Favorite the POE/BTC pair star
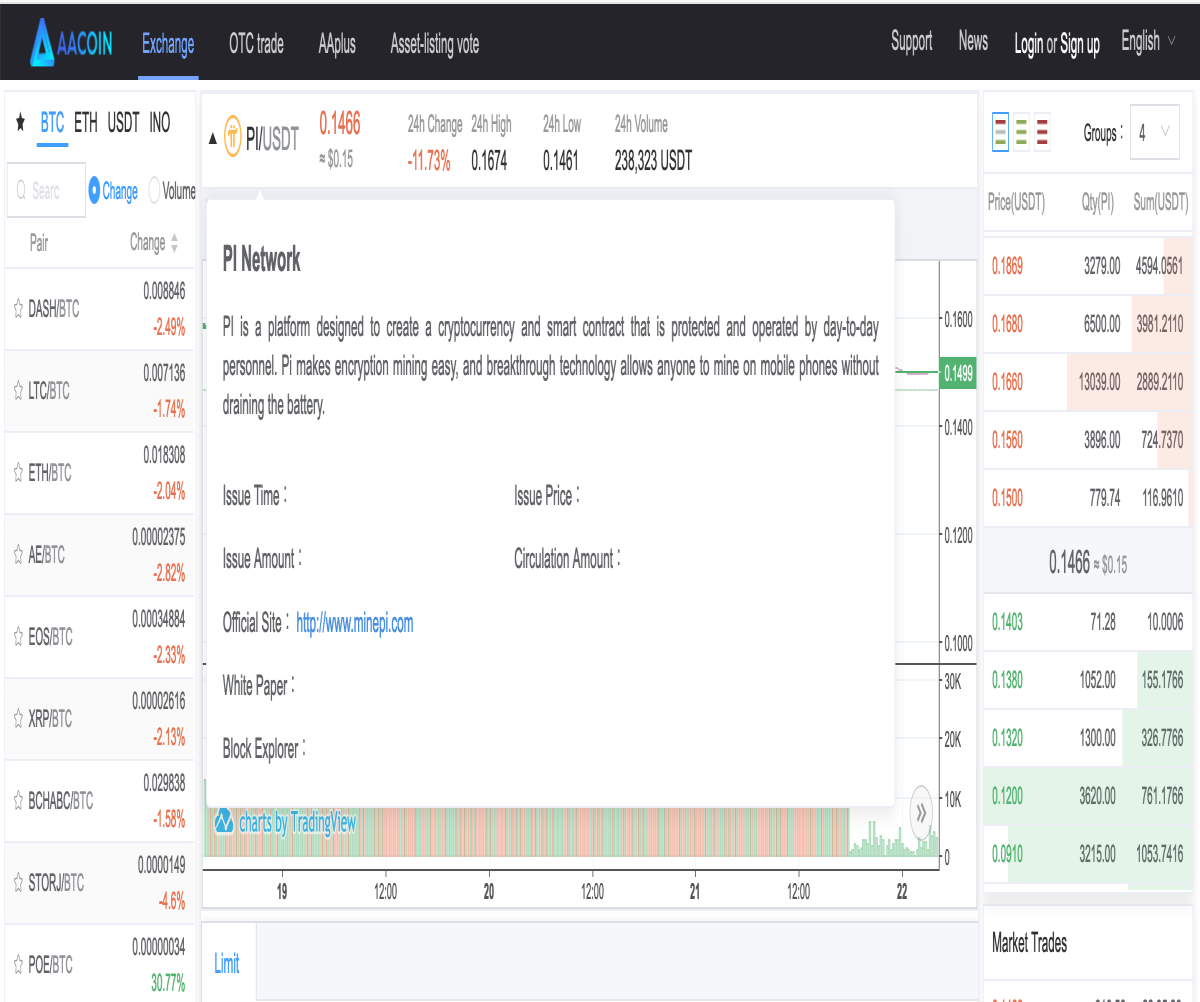Viewport: 1200px width, 1002px height. [x=18, y=965]
